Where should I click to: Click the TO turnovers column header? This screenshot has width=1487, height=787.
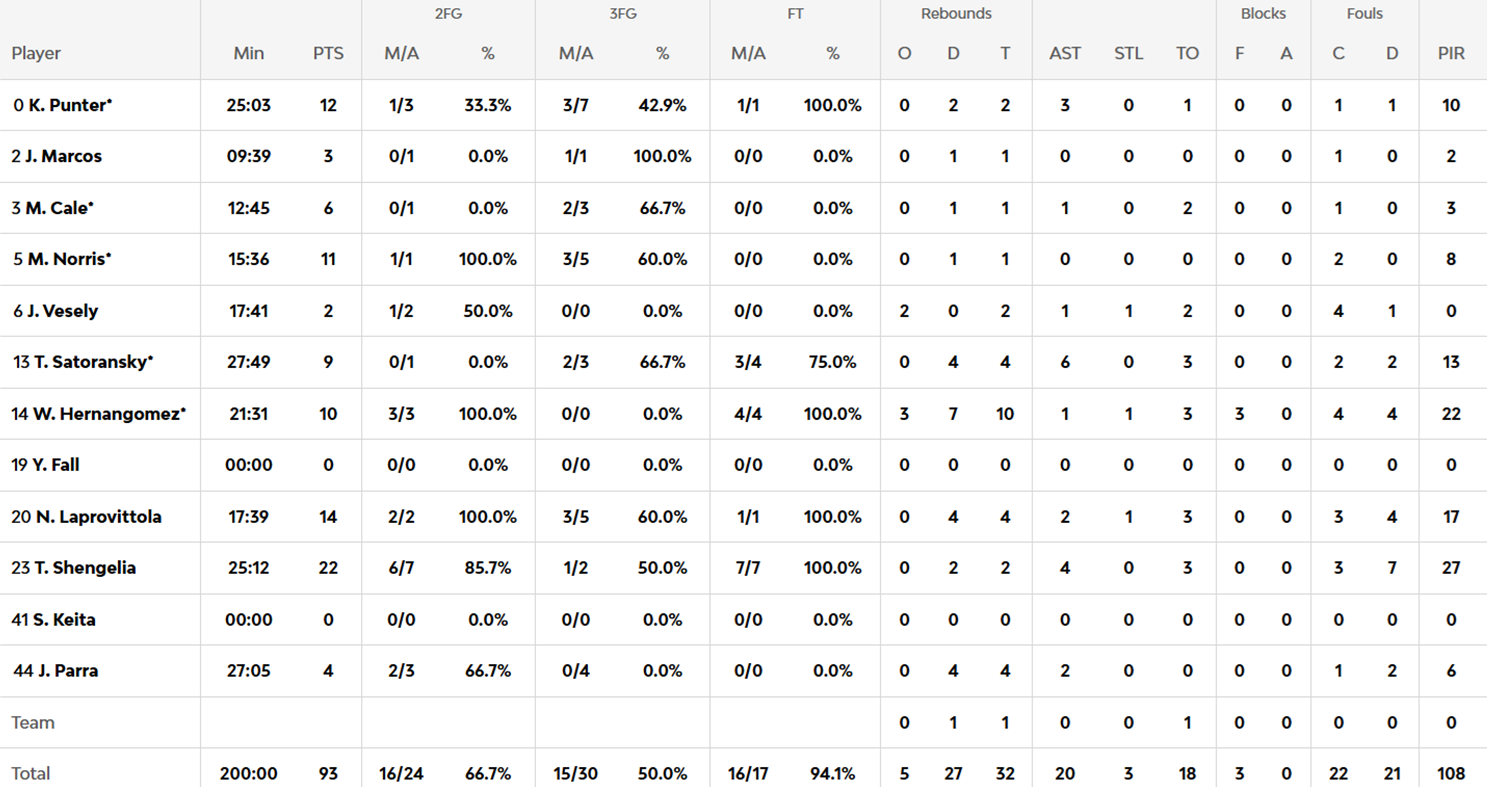1187,54
